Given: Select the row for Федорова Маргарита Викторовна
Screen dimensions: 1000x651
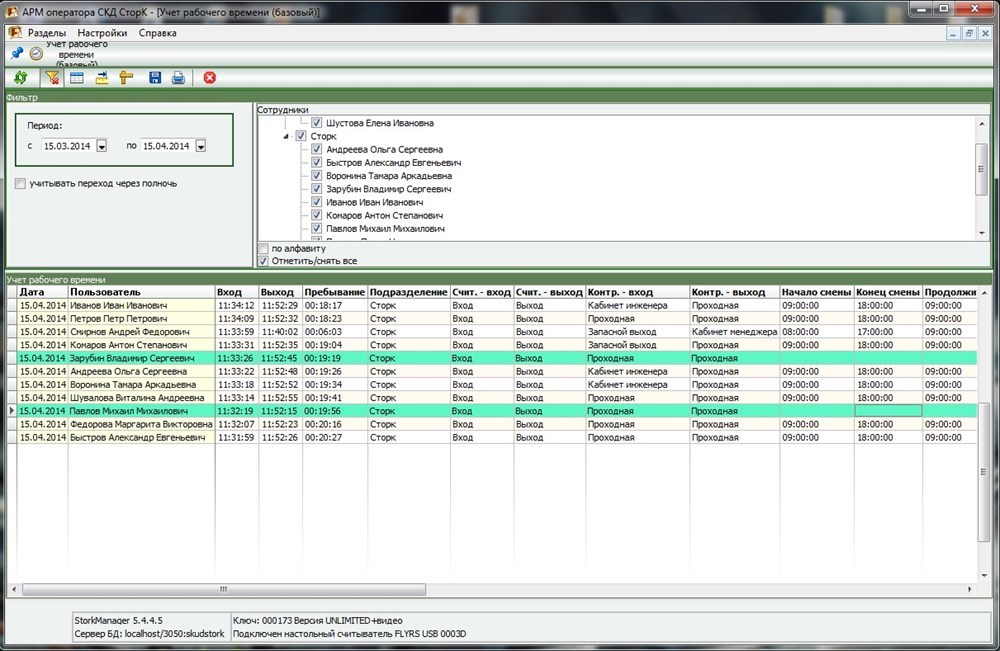Looking at the screenshot, I should pos(497,425).
